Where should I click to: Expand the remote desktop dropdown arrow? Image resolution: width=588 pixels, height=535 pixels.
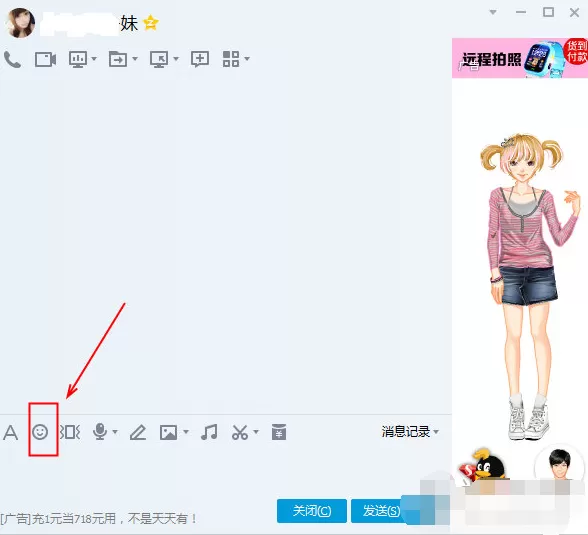(176, 59)
